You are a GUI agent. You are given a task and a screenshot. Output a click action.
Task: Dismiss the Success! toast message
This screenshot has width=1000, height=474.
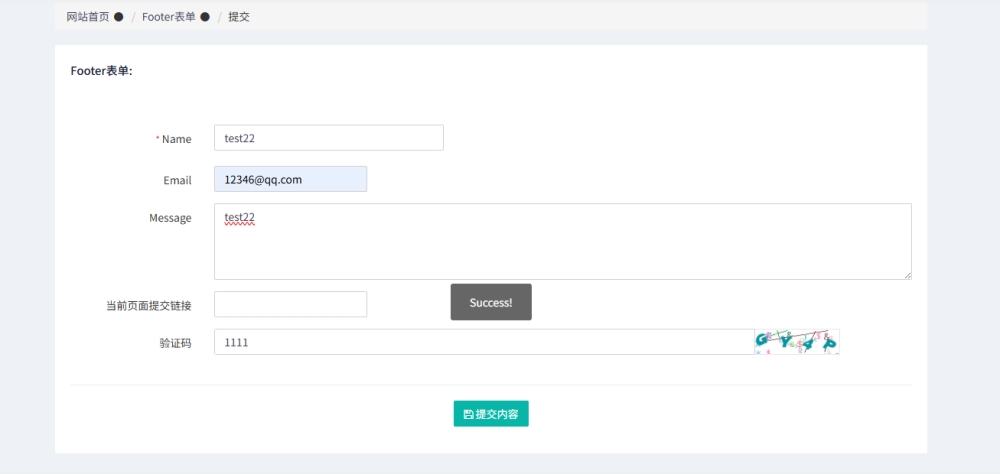click(x=491, y=302)
